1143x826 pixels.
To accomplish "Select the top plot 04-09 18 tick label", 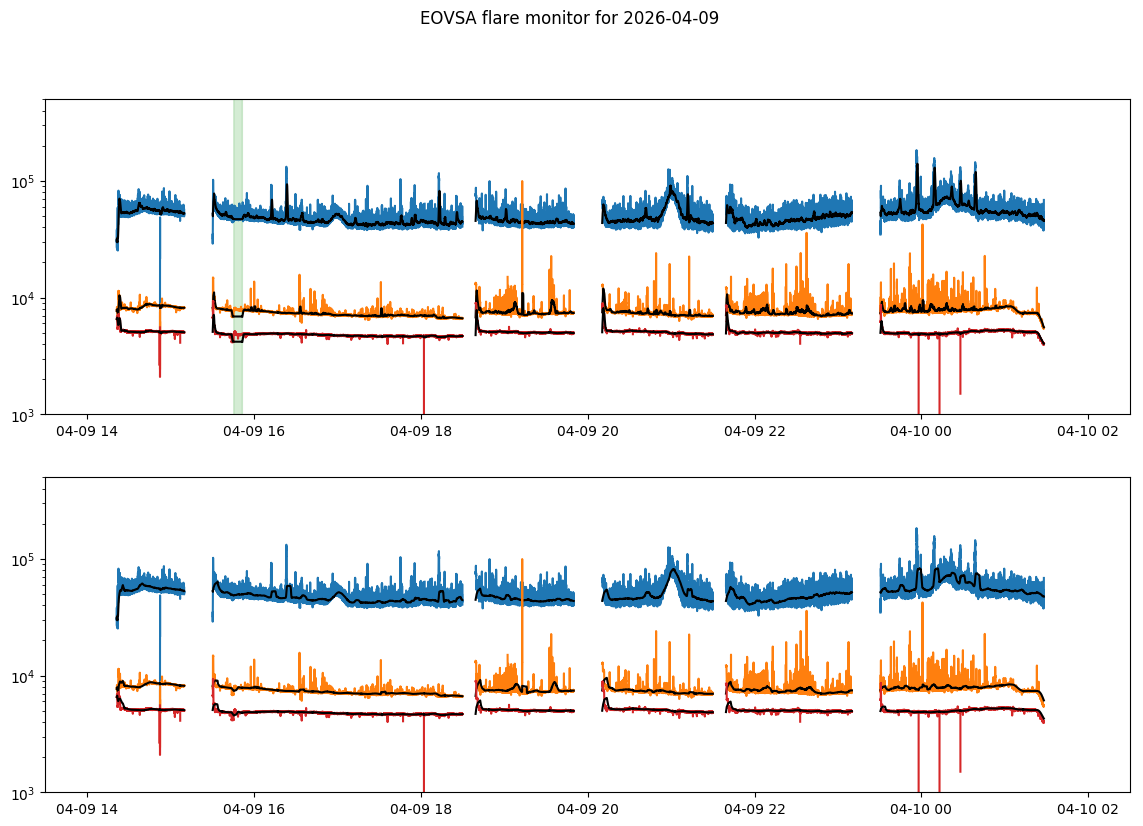I will tap(421, 431).
